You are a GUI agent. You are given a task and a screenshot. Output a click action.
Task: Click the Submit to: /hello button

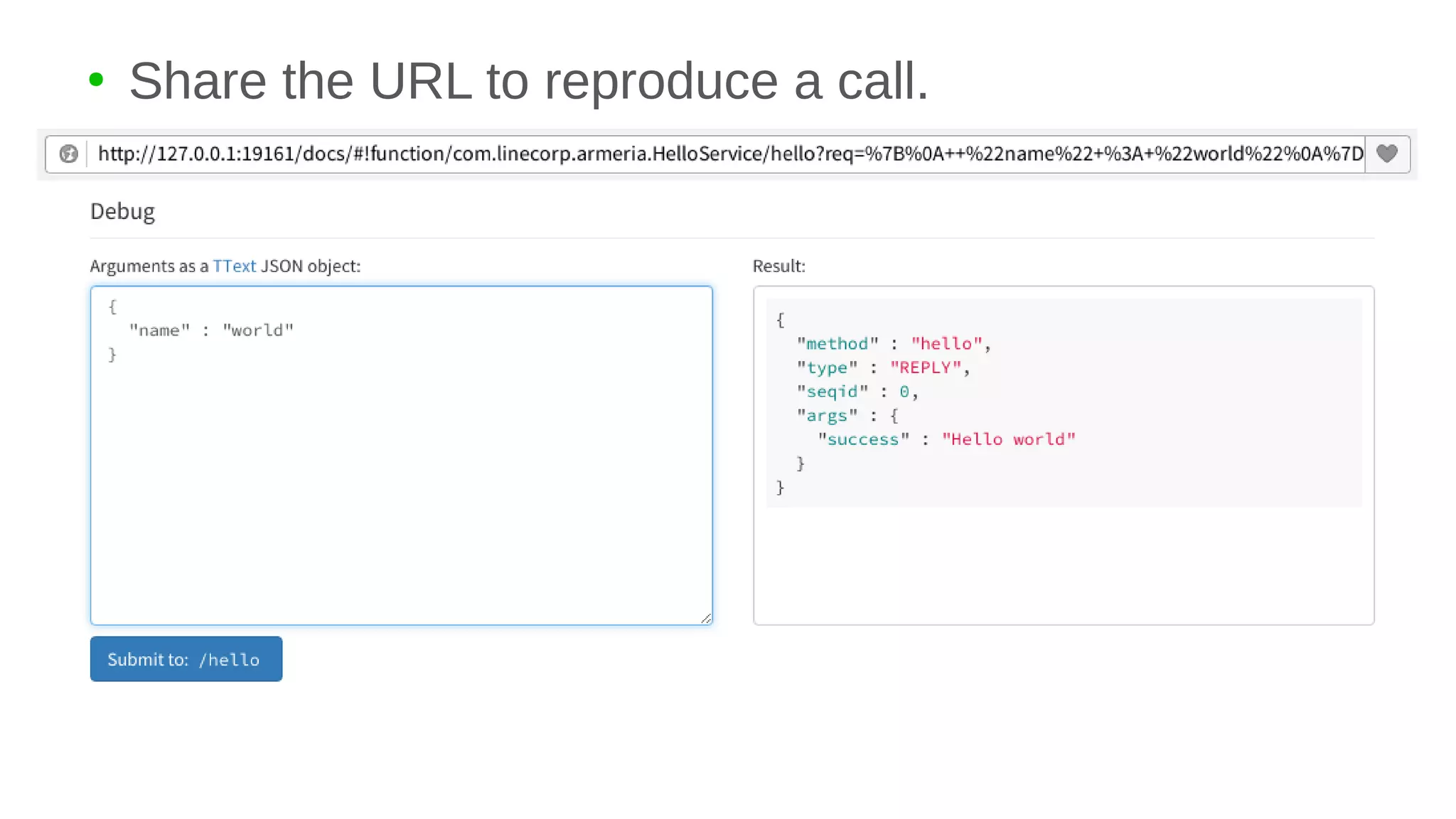tap(186, 658)
